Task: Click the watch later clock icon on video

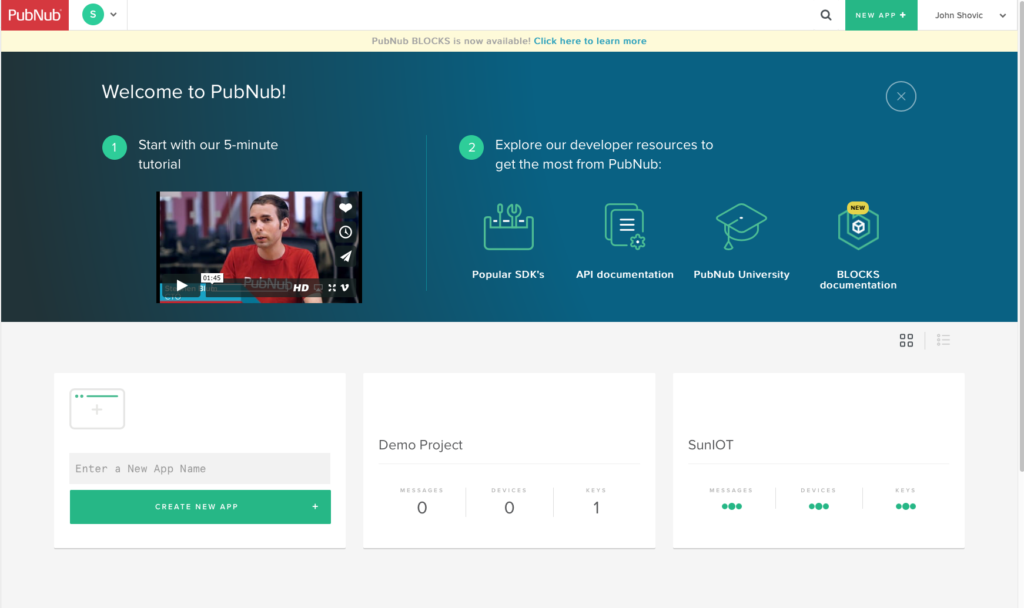Action: (345, 232)
